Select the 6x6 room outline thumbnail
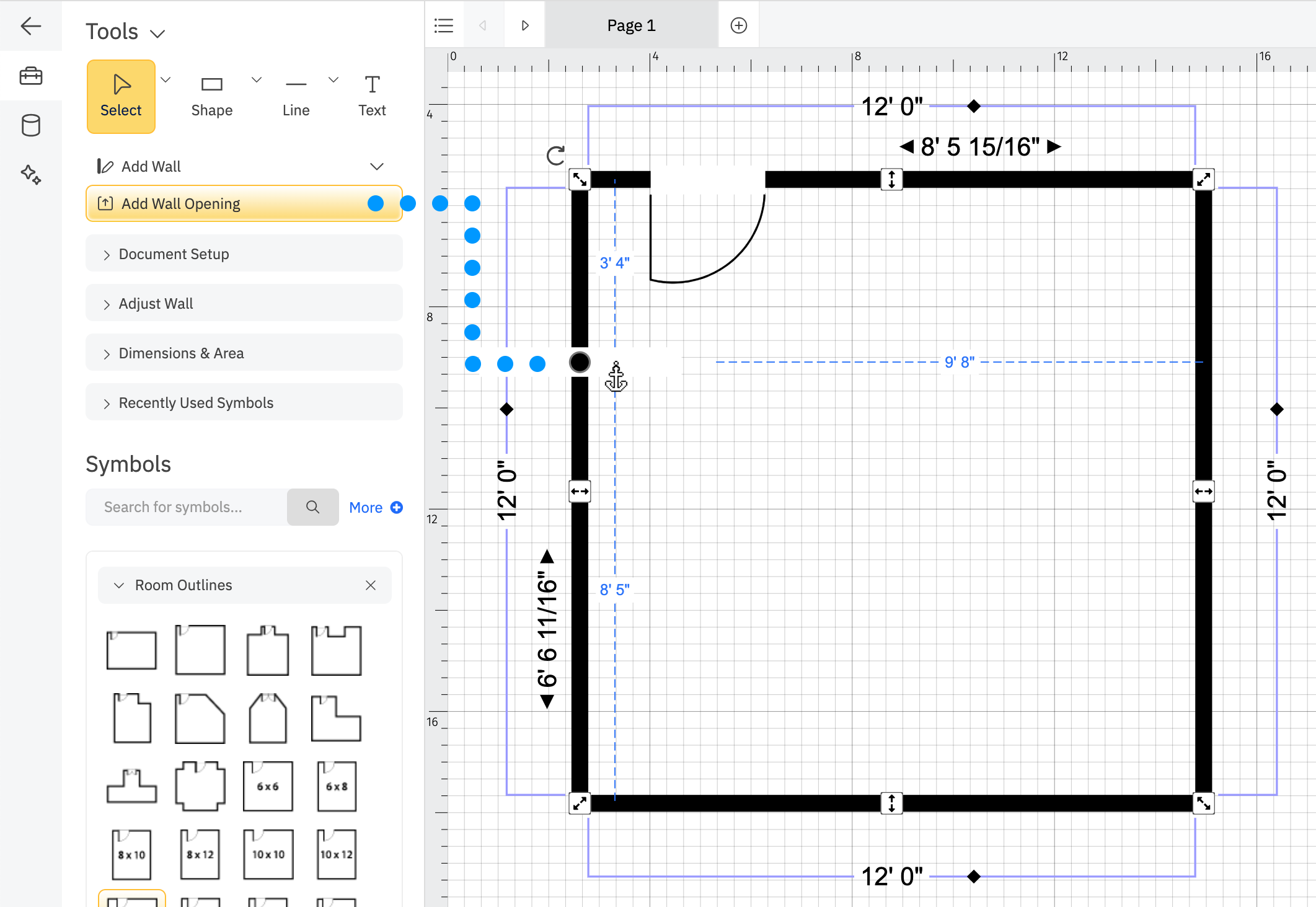The width and height of the screenshot is (1316, 907). tap(268, 786)
